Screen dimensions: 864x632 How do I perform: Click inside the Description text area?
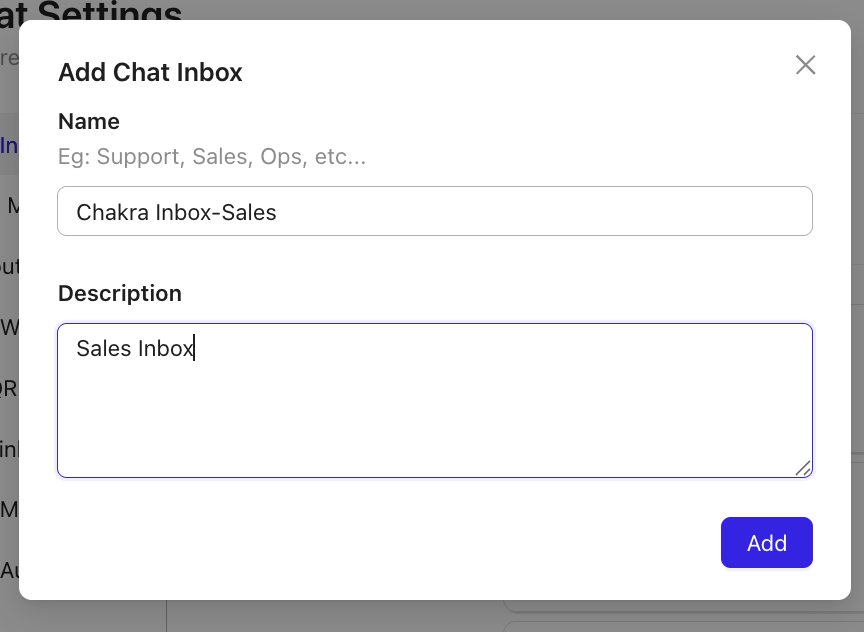[x=434, y=400]
